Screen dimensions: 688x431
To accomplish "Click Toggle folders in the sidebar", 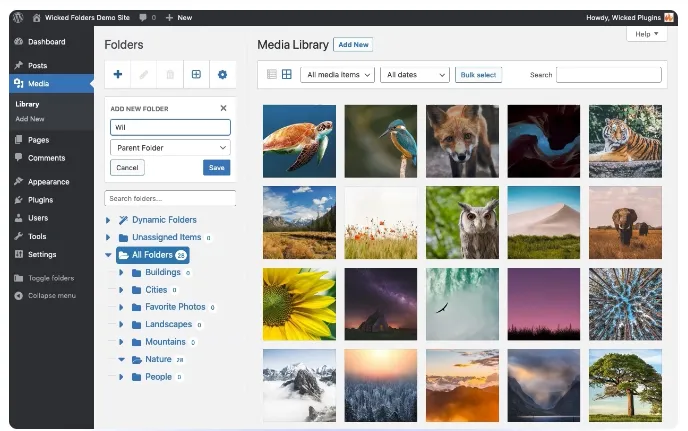I will (x=51, y=278).
